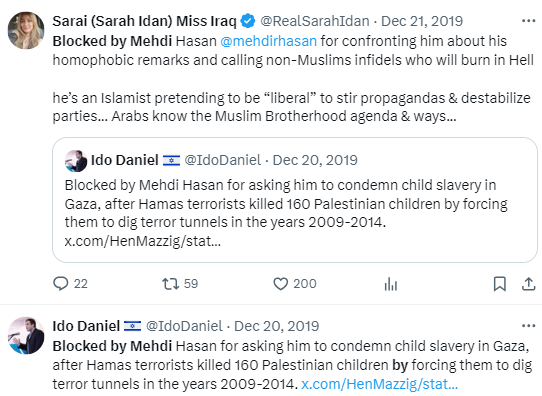Click the @IdoDaniel handle in bottom tweet
The height and width of the screenshot is (396, 542).
pos(184,326)
